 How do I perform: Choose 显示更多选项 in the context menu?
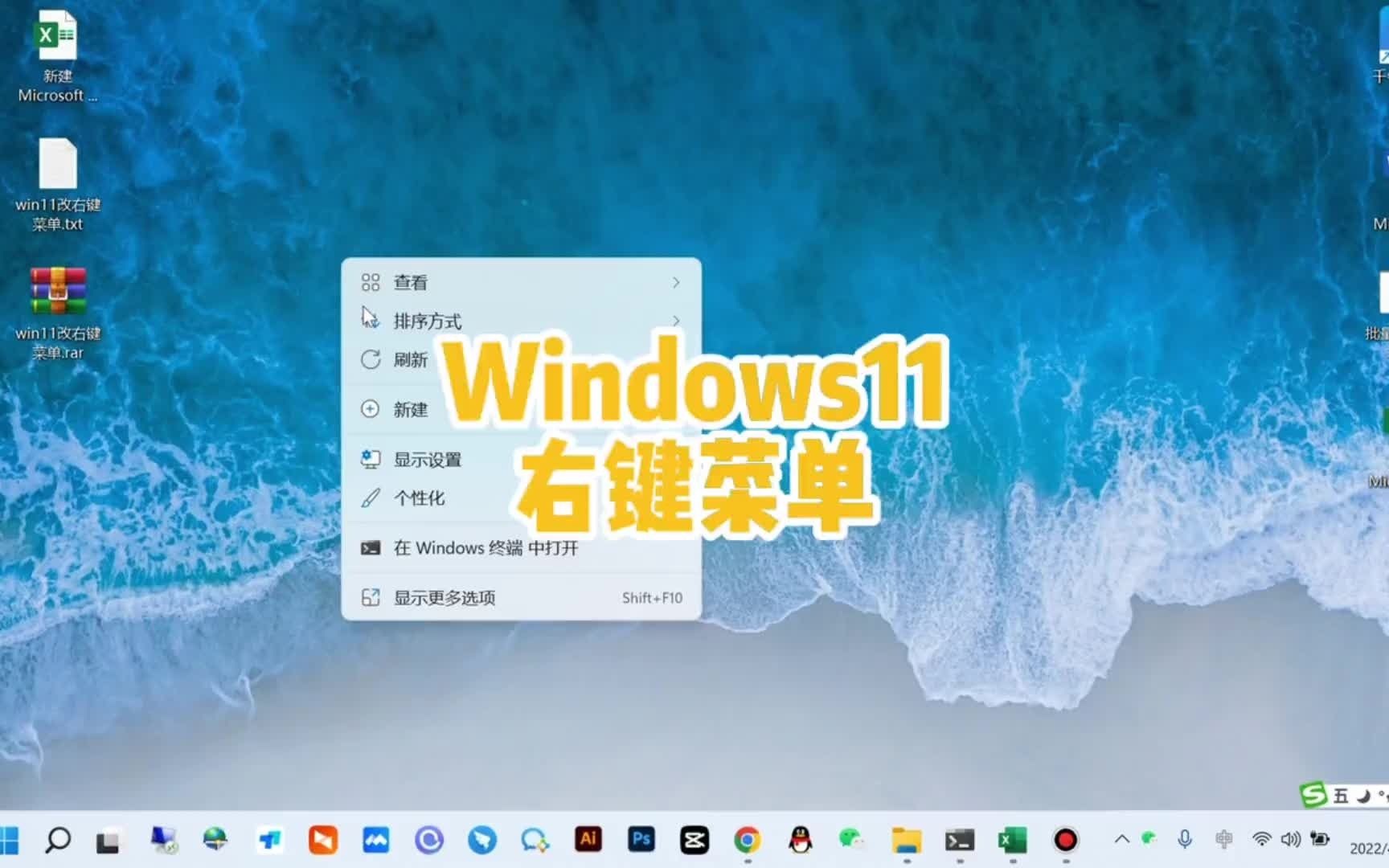(x=521, y=598)
